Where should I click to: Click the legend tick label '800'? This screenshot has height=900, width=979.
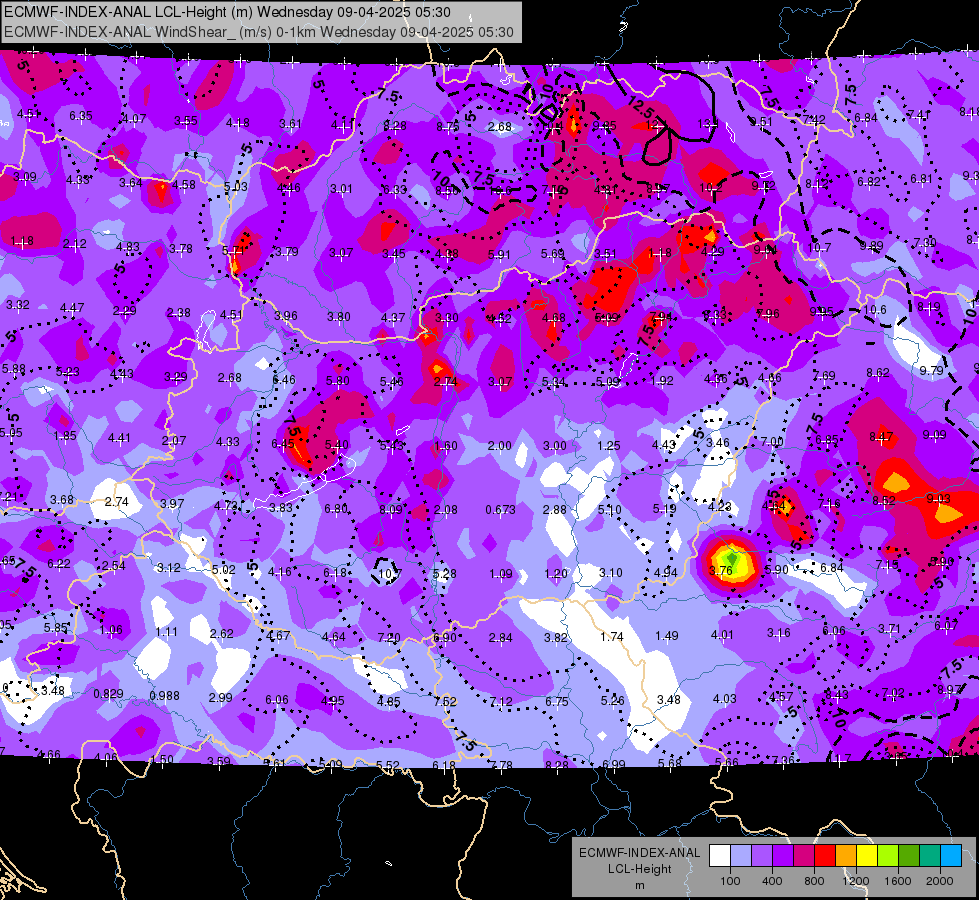click(814, 881)
